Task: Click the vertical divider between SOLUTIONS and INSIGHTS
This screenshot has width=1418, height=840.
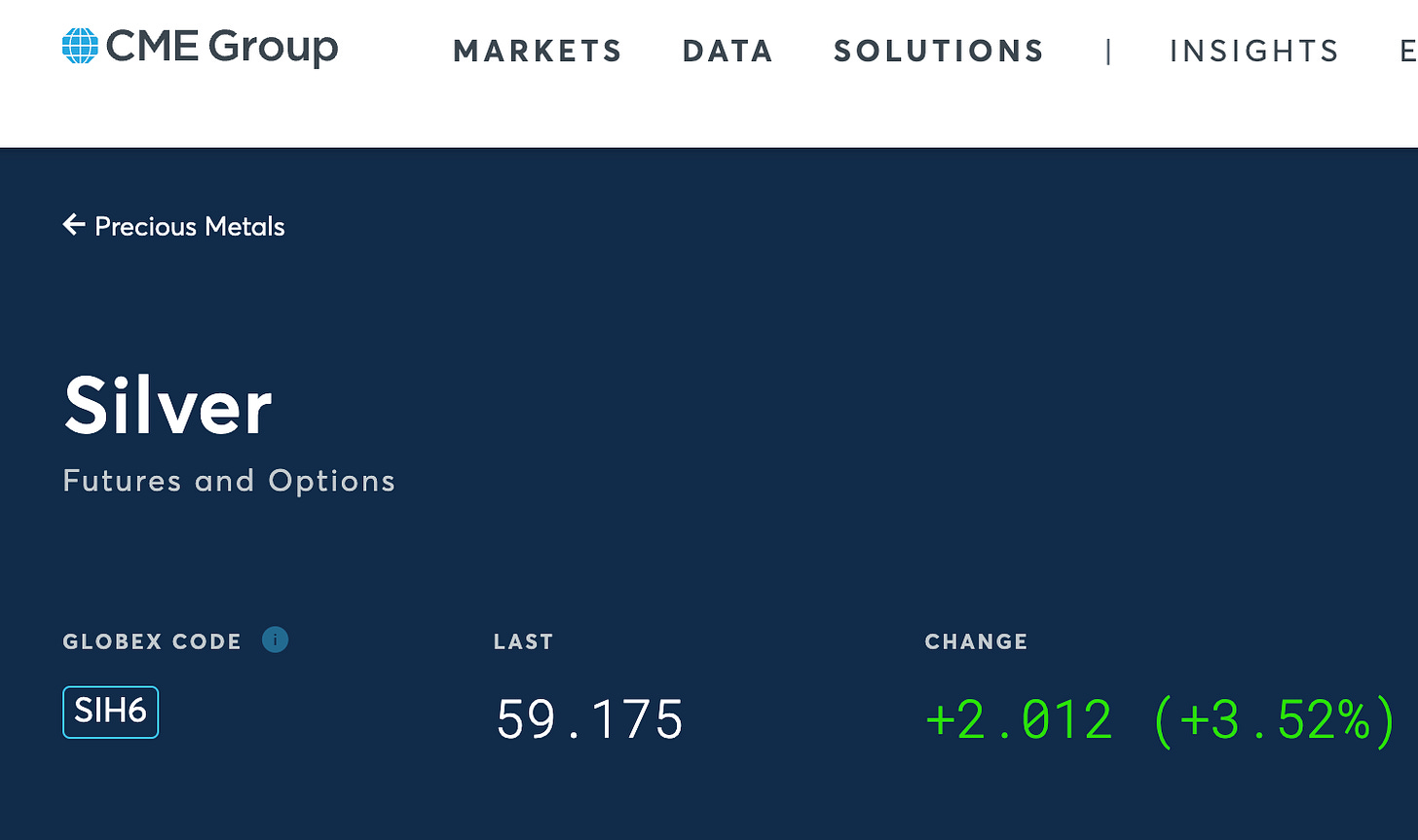Action: pos(1108,52)
